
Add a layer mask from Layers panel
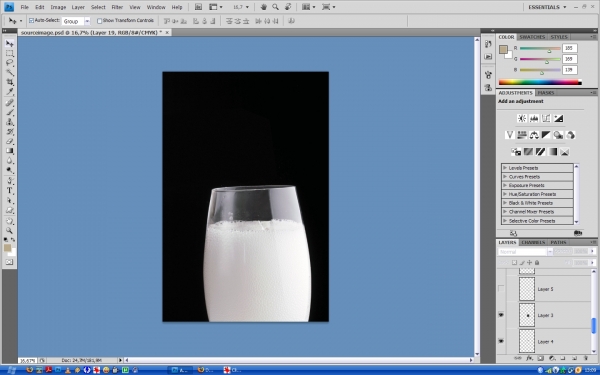pos(541,359)
